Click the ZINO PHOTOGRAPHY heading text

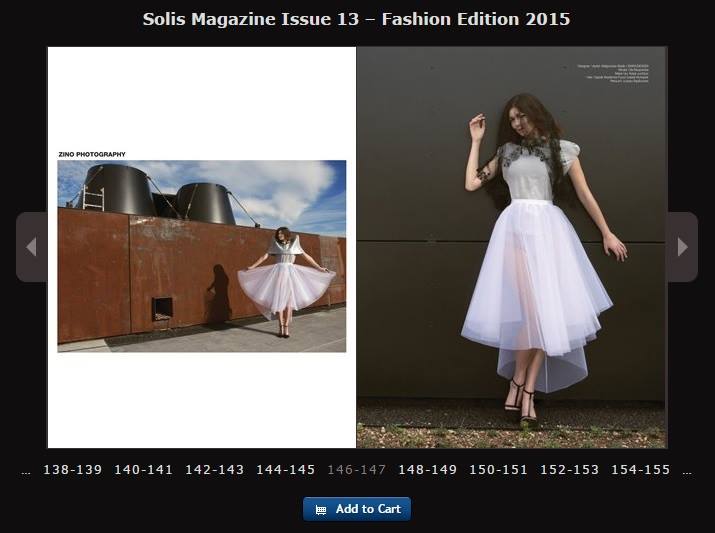pyautogui.click(x=92, y=154)
